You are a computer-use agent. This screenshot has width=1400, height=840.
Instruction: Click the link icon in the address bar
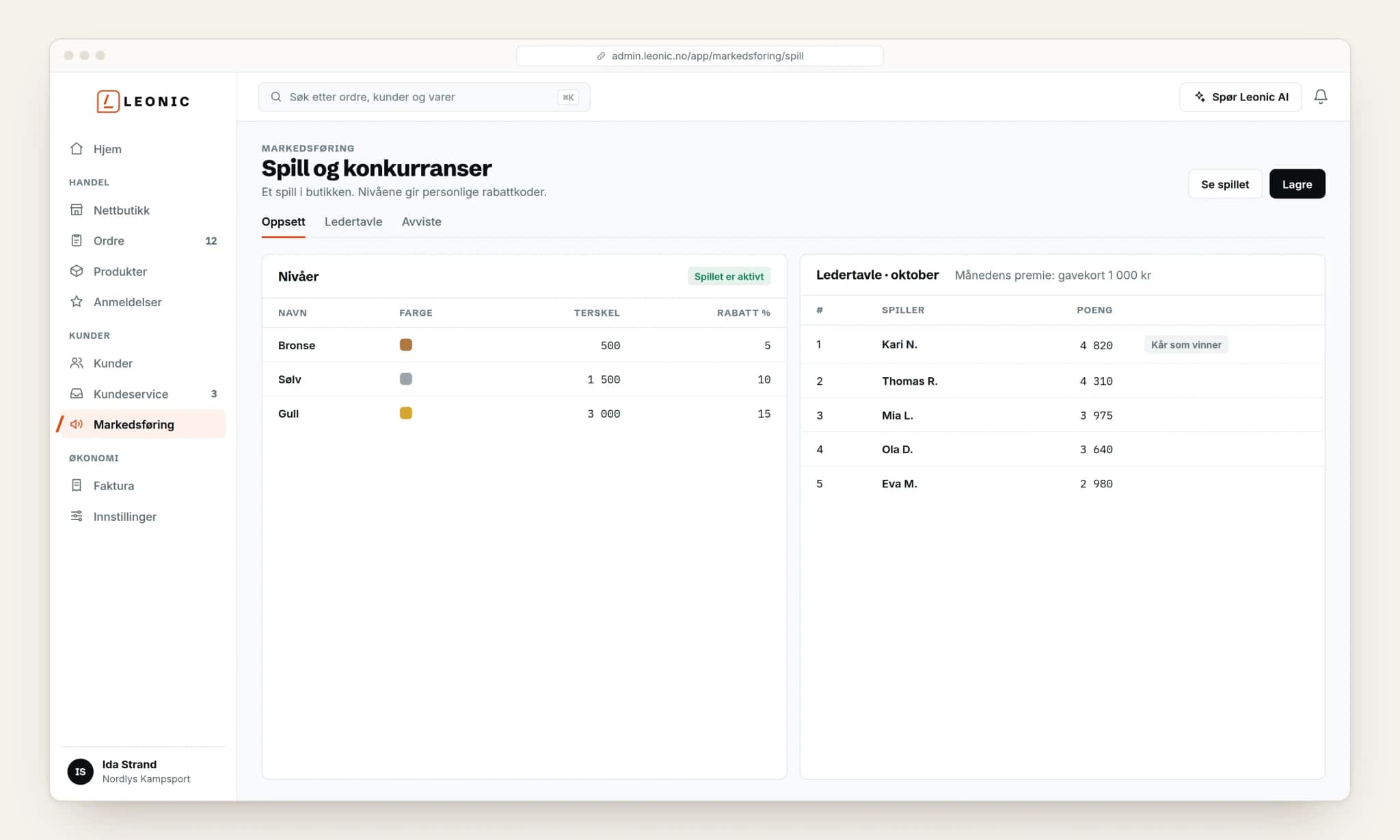tap(601, 56)
